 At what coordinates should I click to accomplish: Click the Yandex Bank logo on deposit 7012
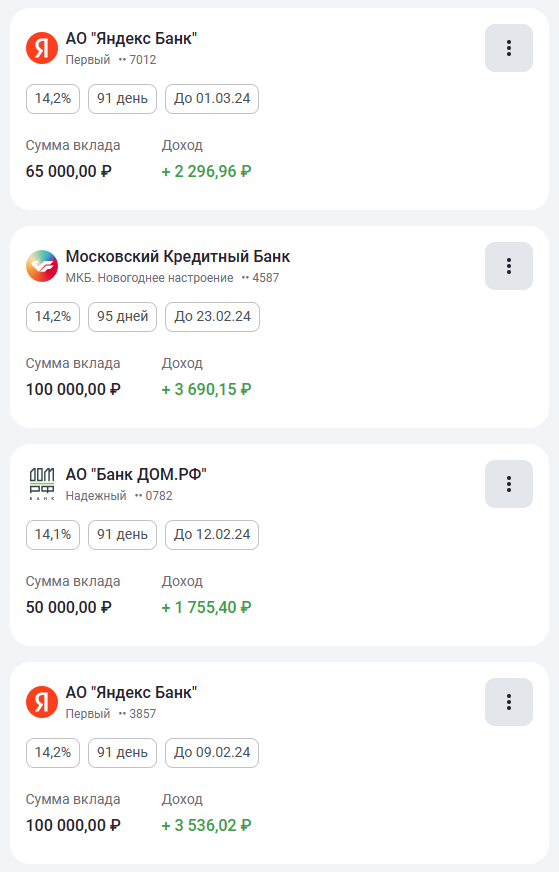(x=42, y=48)
